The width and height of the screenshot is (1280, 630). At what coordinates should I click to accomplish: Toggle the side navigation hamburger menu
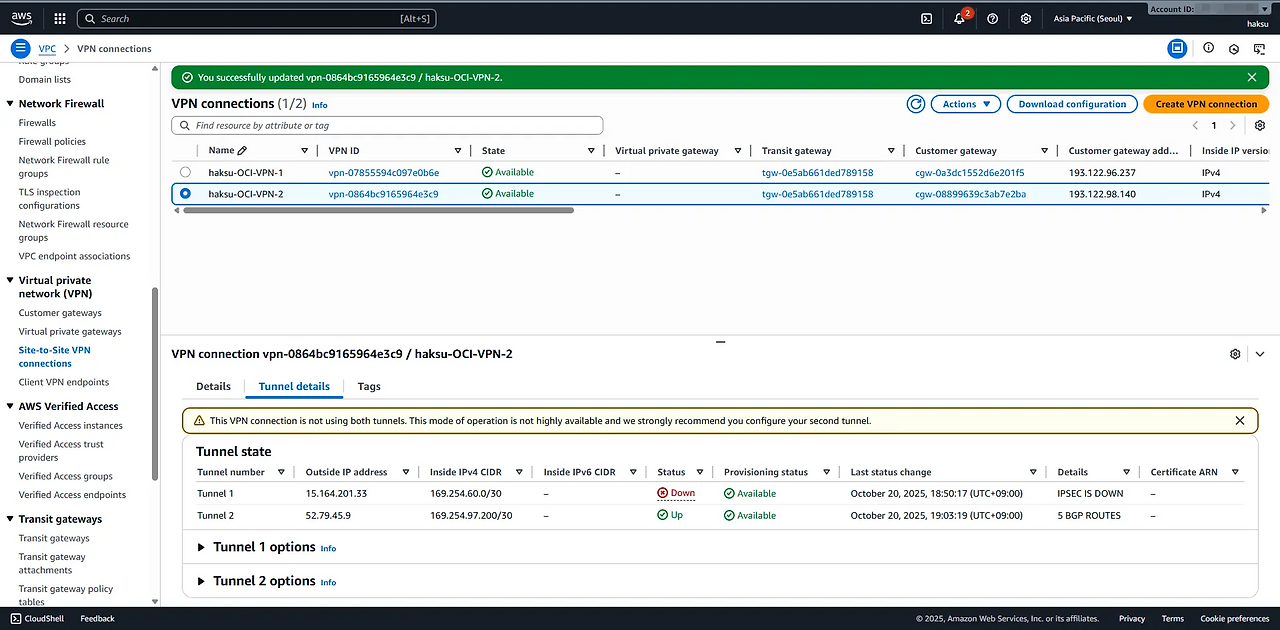pyautogui.click(x=21, y=48)
